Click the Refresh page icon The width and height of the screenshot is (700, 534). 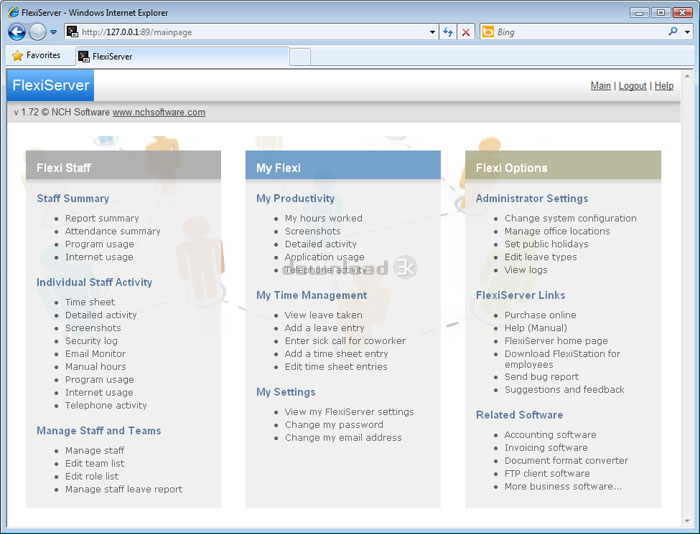click(448, 32)
